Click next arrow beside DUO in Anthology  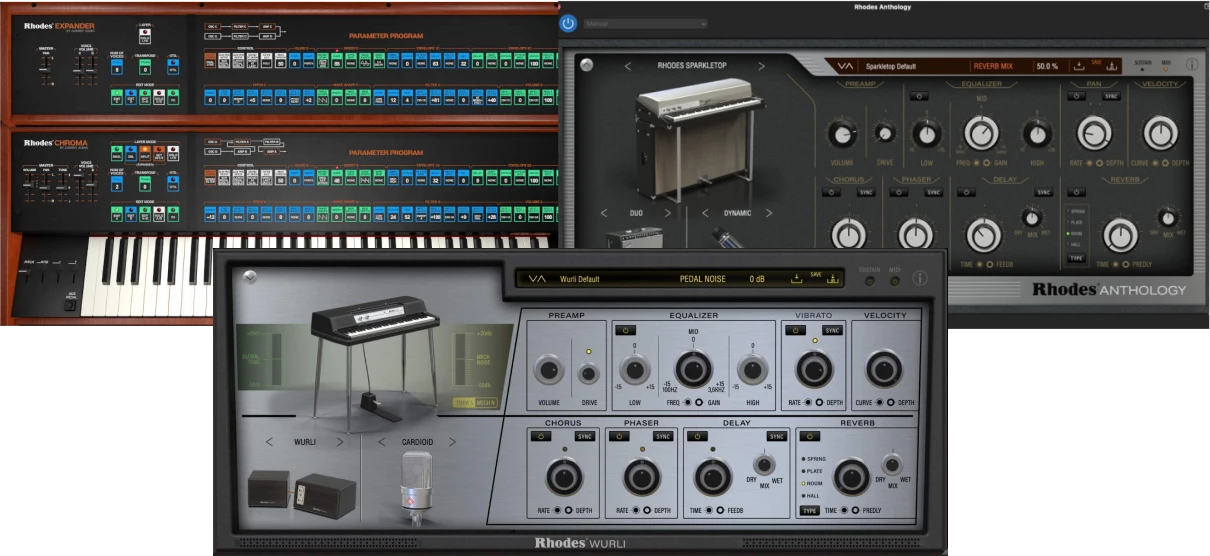click(x=668, y=213)
